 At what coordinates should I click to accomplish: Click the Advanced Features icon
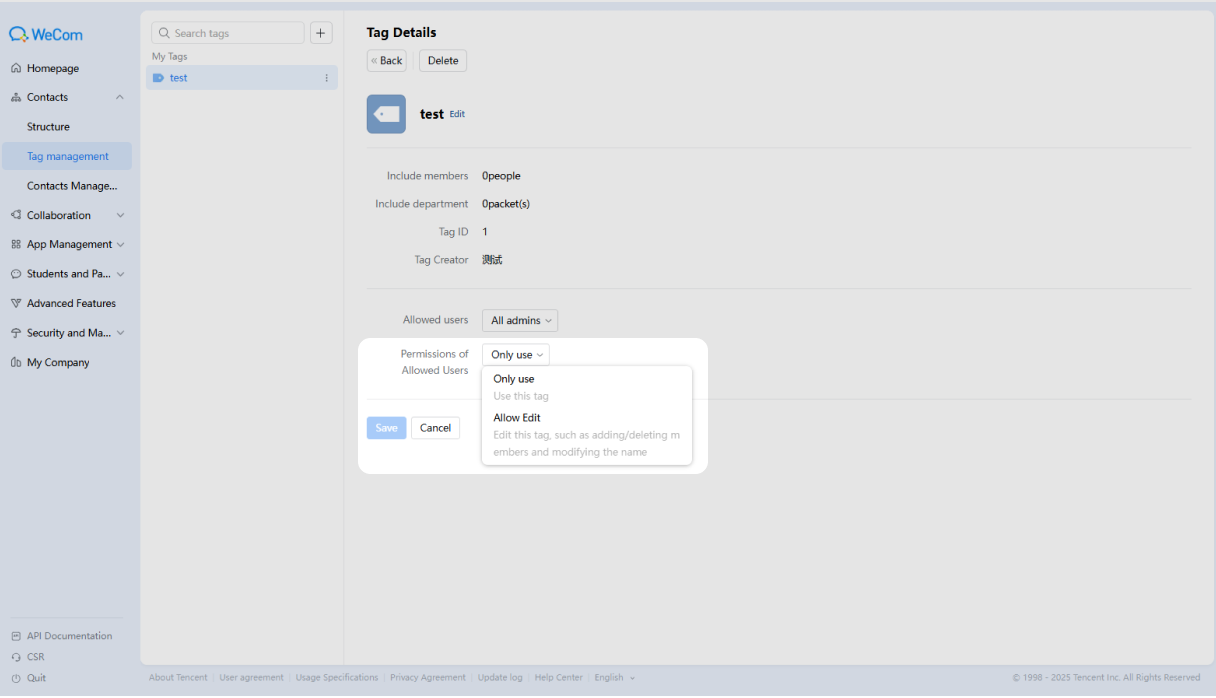pos(16,304)
